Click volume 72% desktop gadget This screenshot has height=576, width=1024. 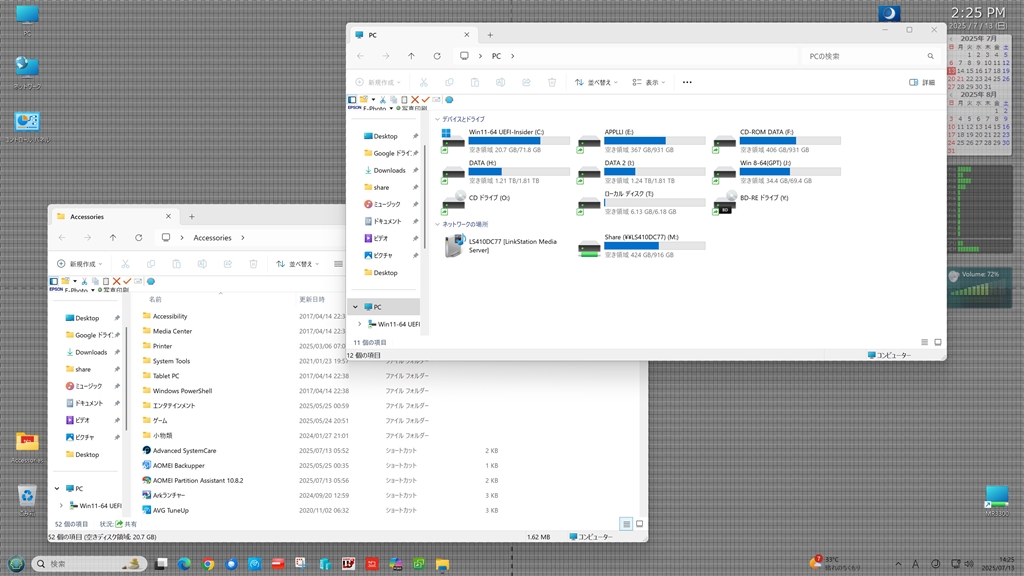(x=979, y=287)
